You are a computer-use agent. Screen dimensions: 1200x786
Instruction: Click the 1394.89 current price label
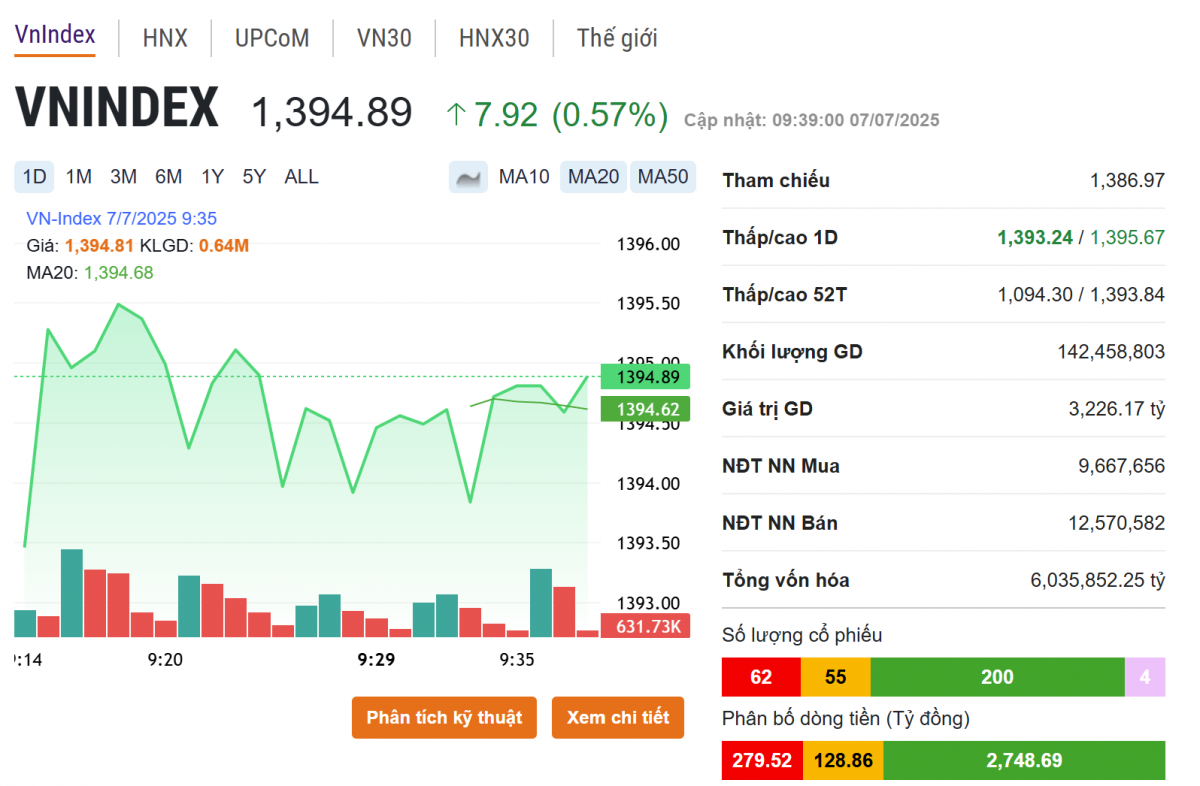(646, 377)
